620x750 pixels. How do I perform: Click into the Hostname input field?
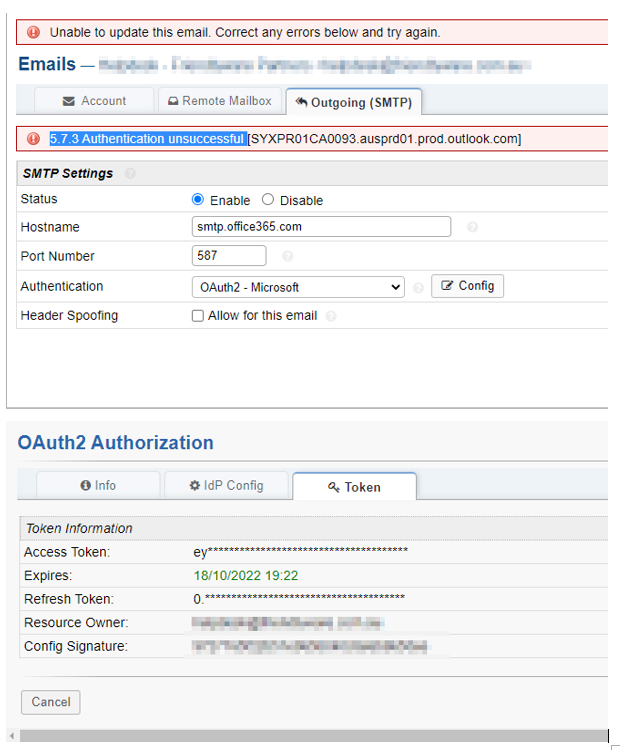[320, 227]
